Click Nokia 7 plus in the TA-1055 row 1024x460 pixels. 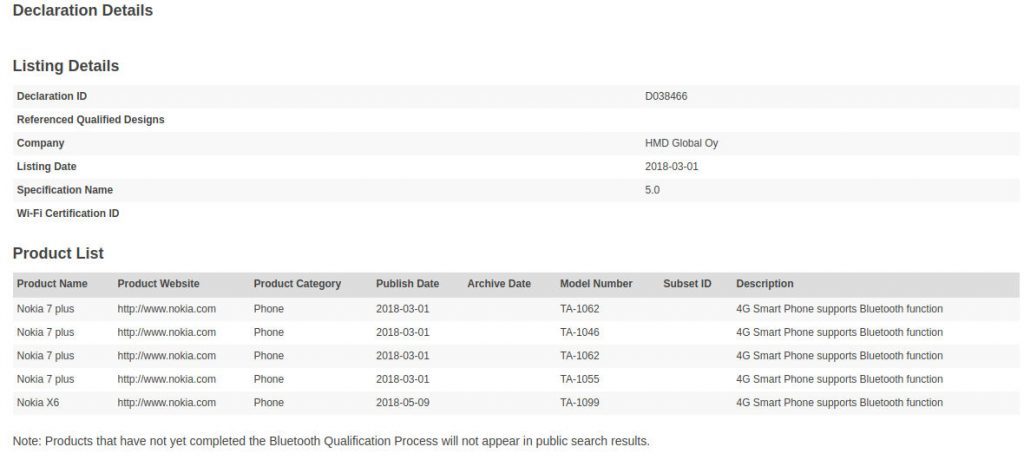point(45,380)
